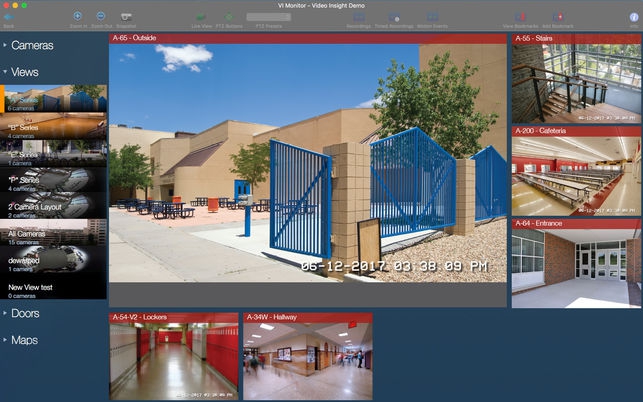Screen dimensions: 643x402
Task: Expand the Maps section
Action: 5,340
